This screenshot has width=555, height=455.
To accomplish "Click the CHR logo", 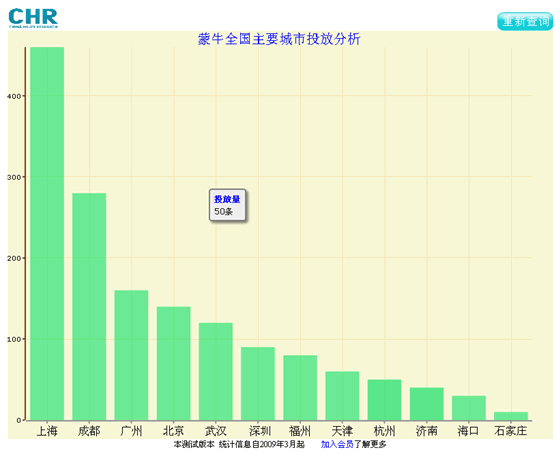I will tap(33, 18).
